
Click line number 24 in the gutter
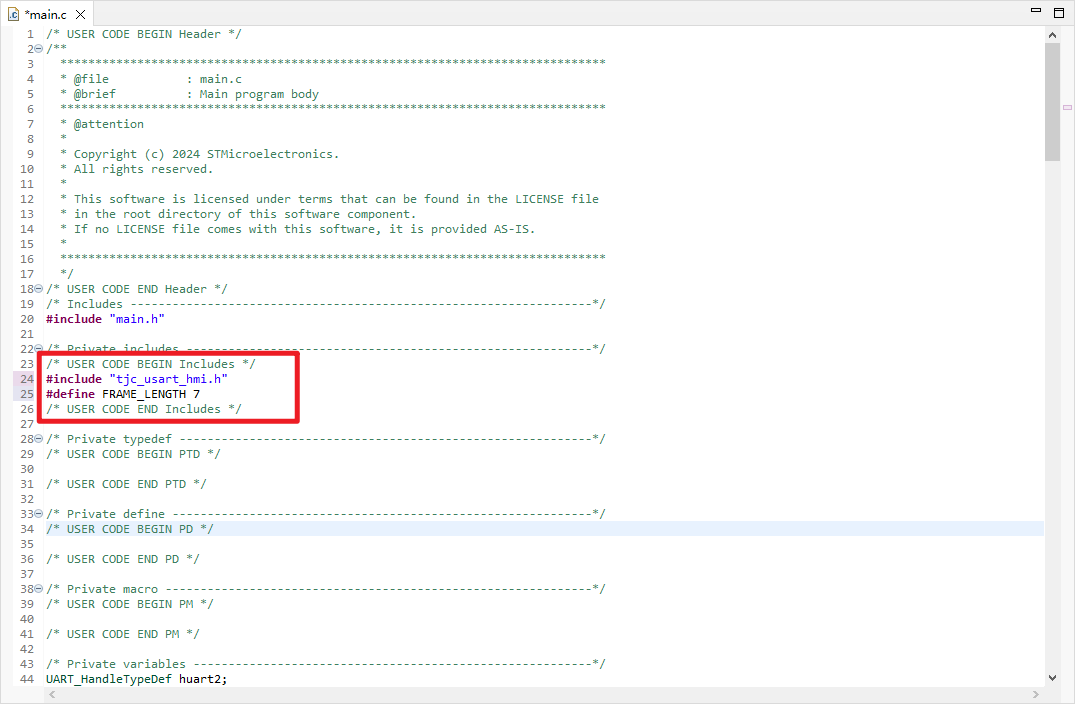click(x=27, y=379)
